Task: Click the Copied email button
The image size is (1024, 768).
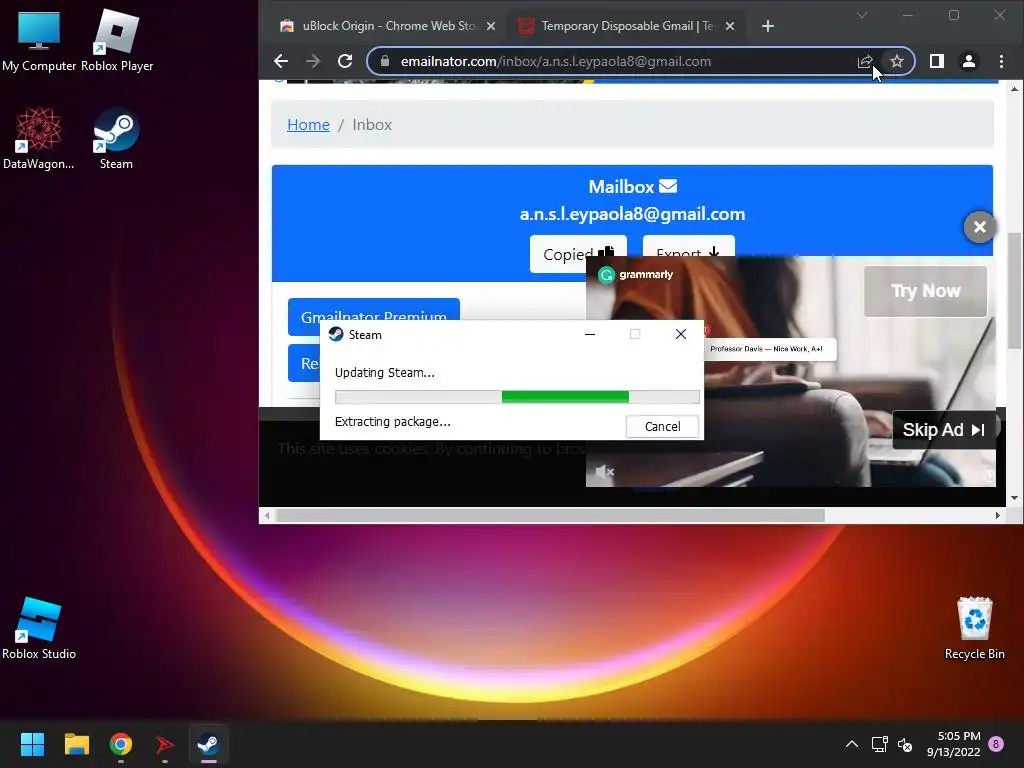Action: [x=579, y=253]
